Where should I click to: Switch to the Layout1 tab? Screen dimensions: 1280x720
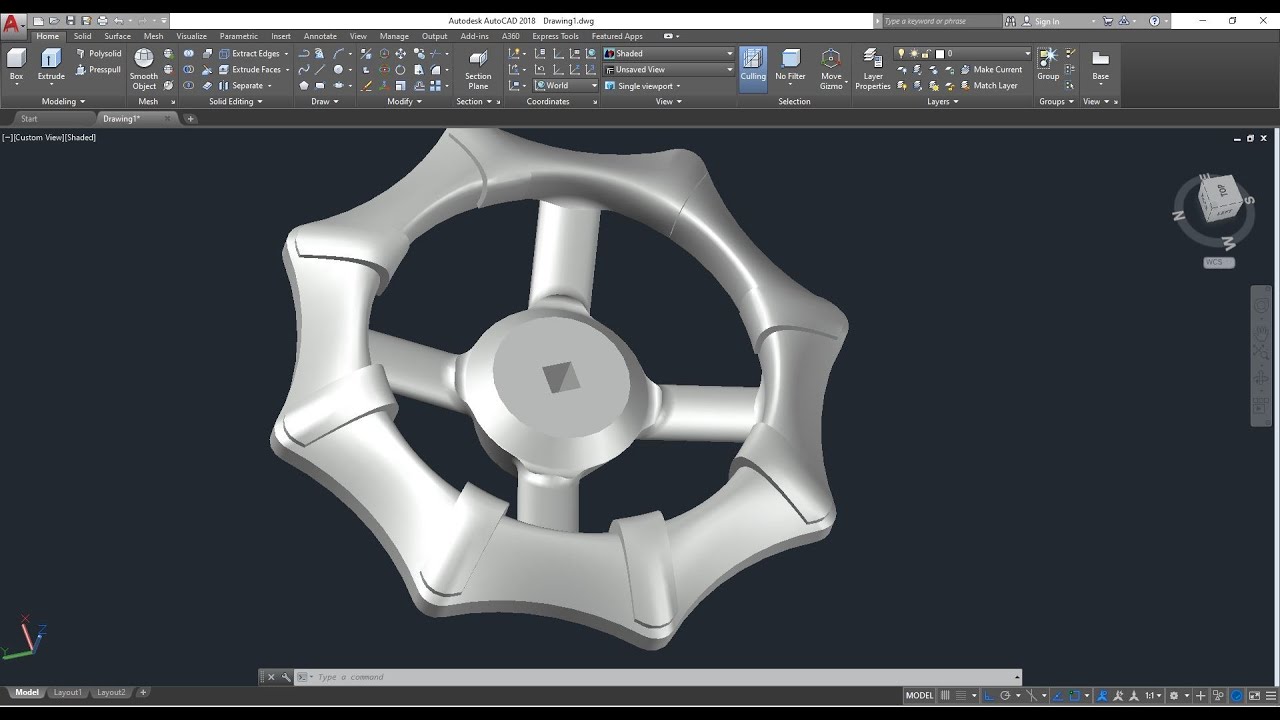click(67, 692)
